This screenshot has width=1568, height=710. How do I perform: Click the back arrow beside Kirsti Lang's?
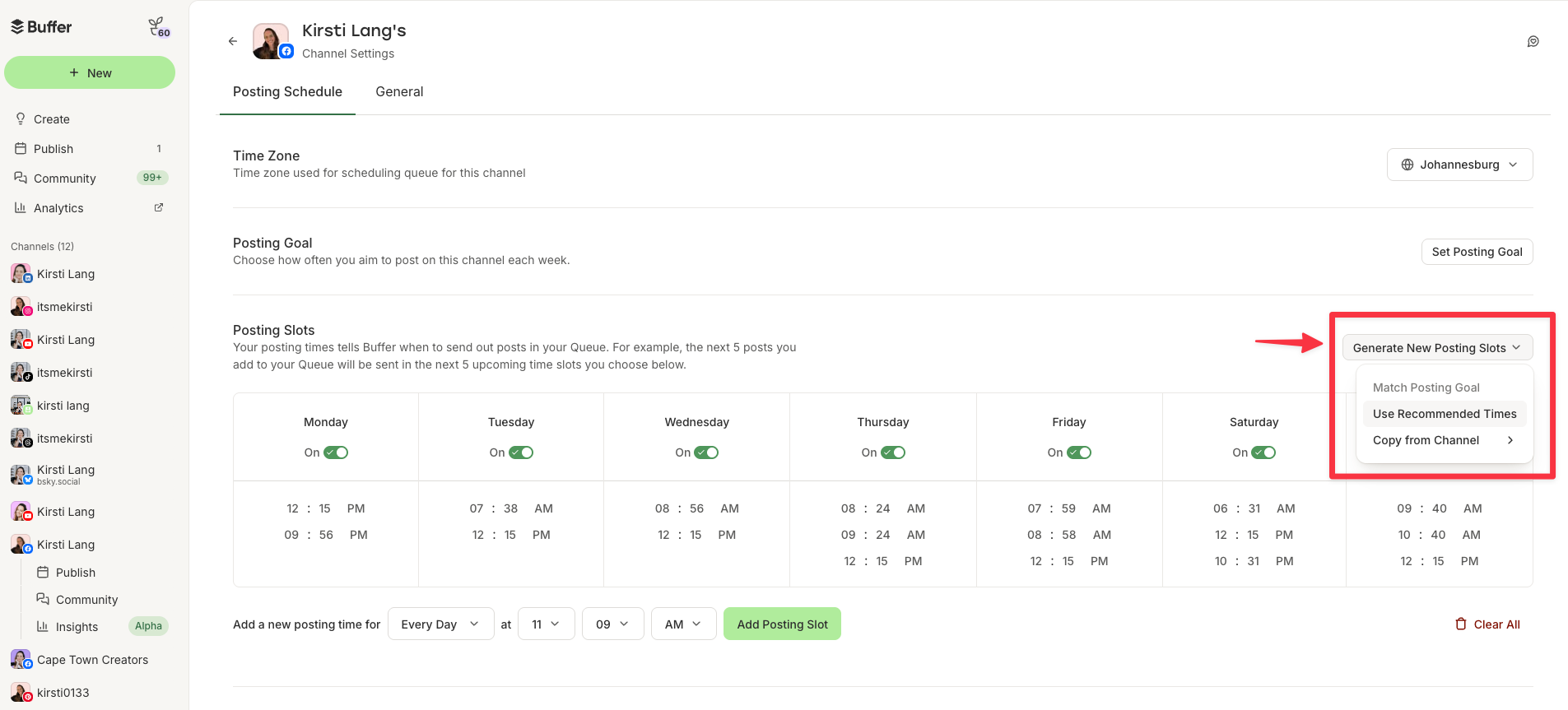click(x=233, y=40)
